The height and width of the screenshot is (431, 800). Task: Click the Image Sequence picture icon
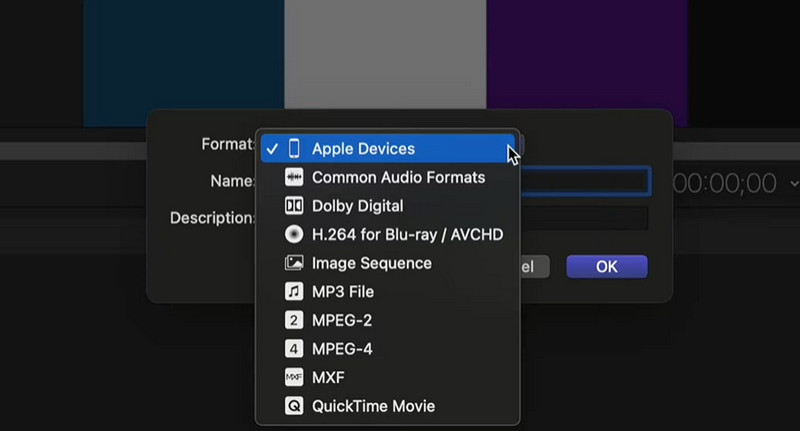point(294,264)
